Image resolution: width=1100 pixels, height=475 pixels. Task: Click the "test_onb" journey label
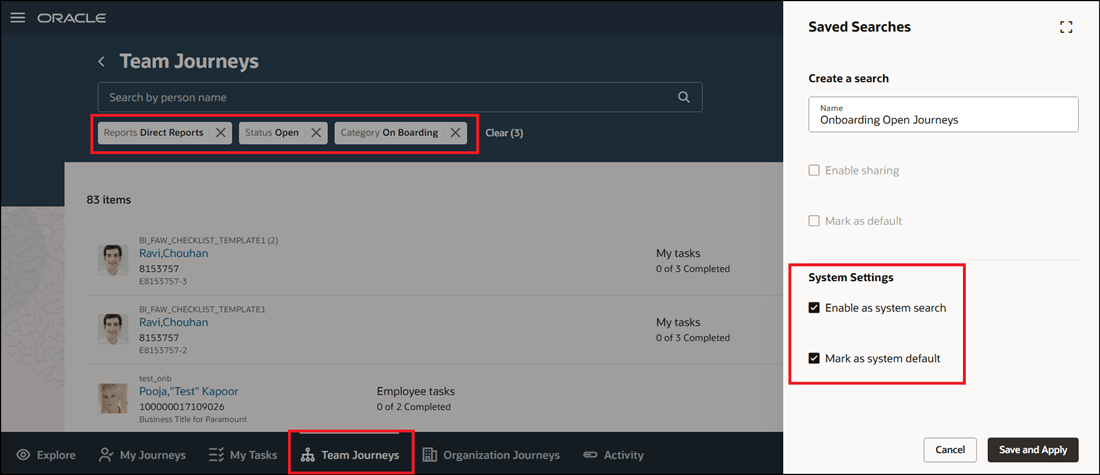155,377
